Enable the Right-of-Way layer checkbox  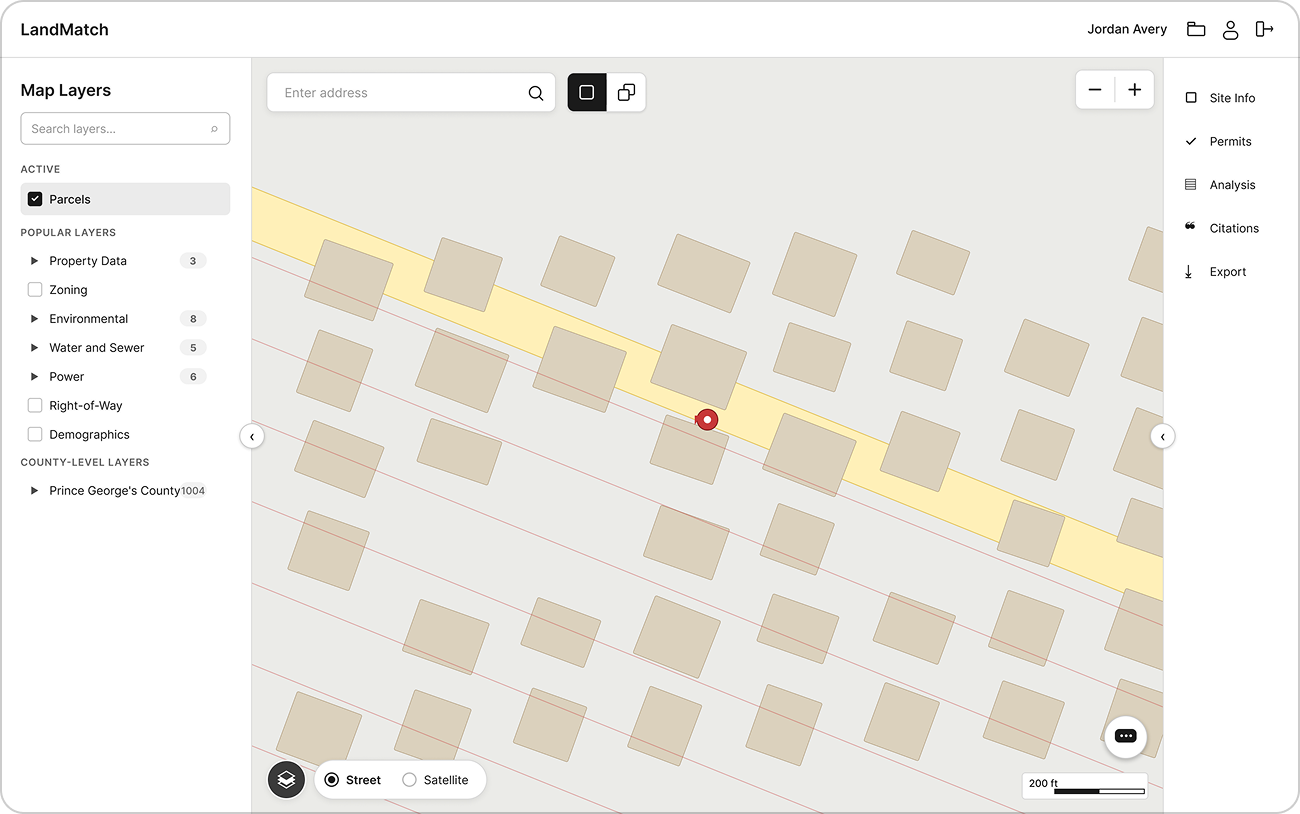[x=35, y=406]
